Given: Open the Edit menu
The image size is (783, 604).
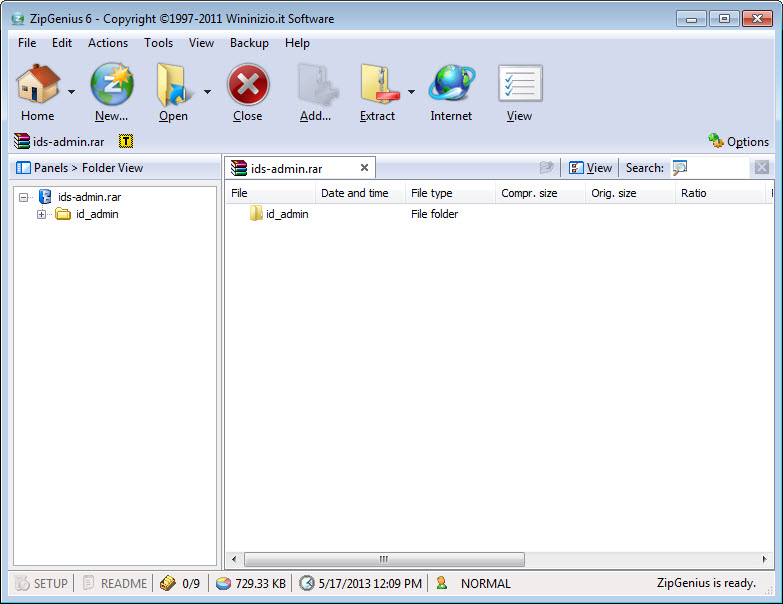Looking at the screenshot, I should [x=62, y=43].
